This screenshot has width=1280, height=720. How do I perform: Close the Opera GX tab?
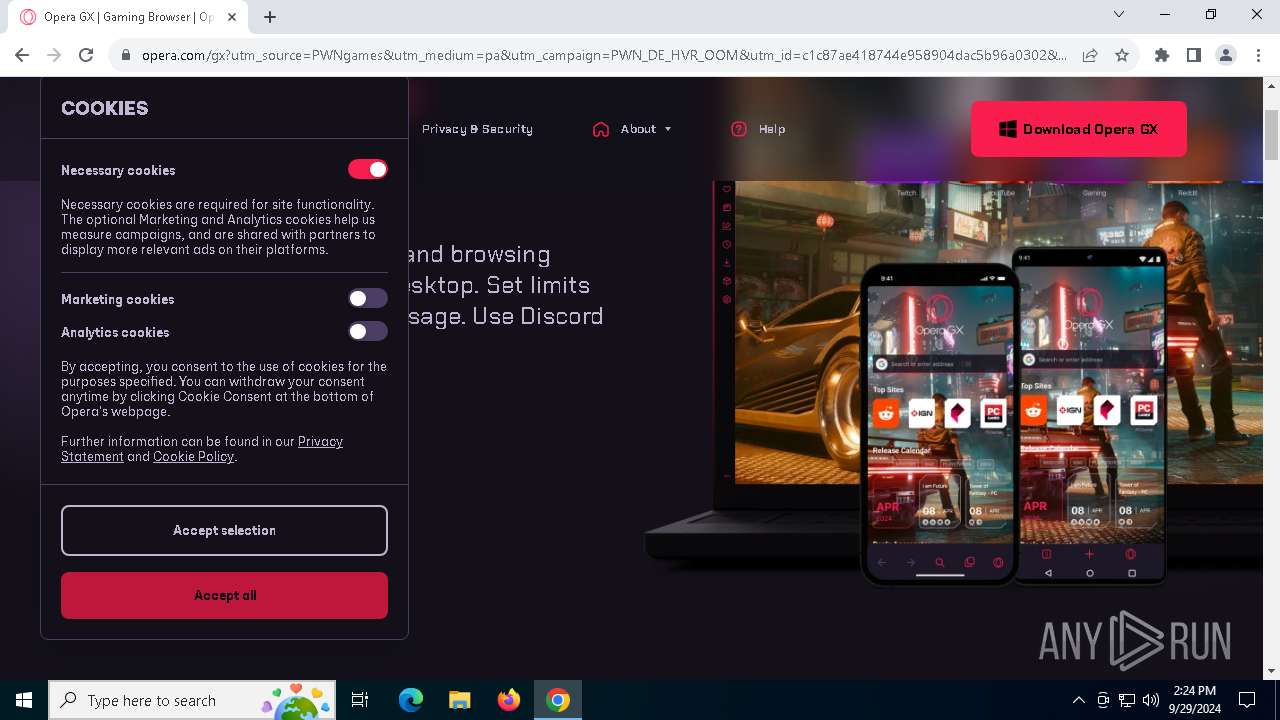click(x=233, y=16)
